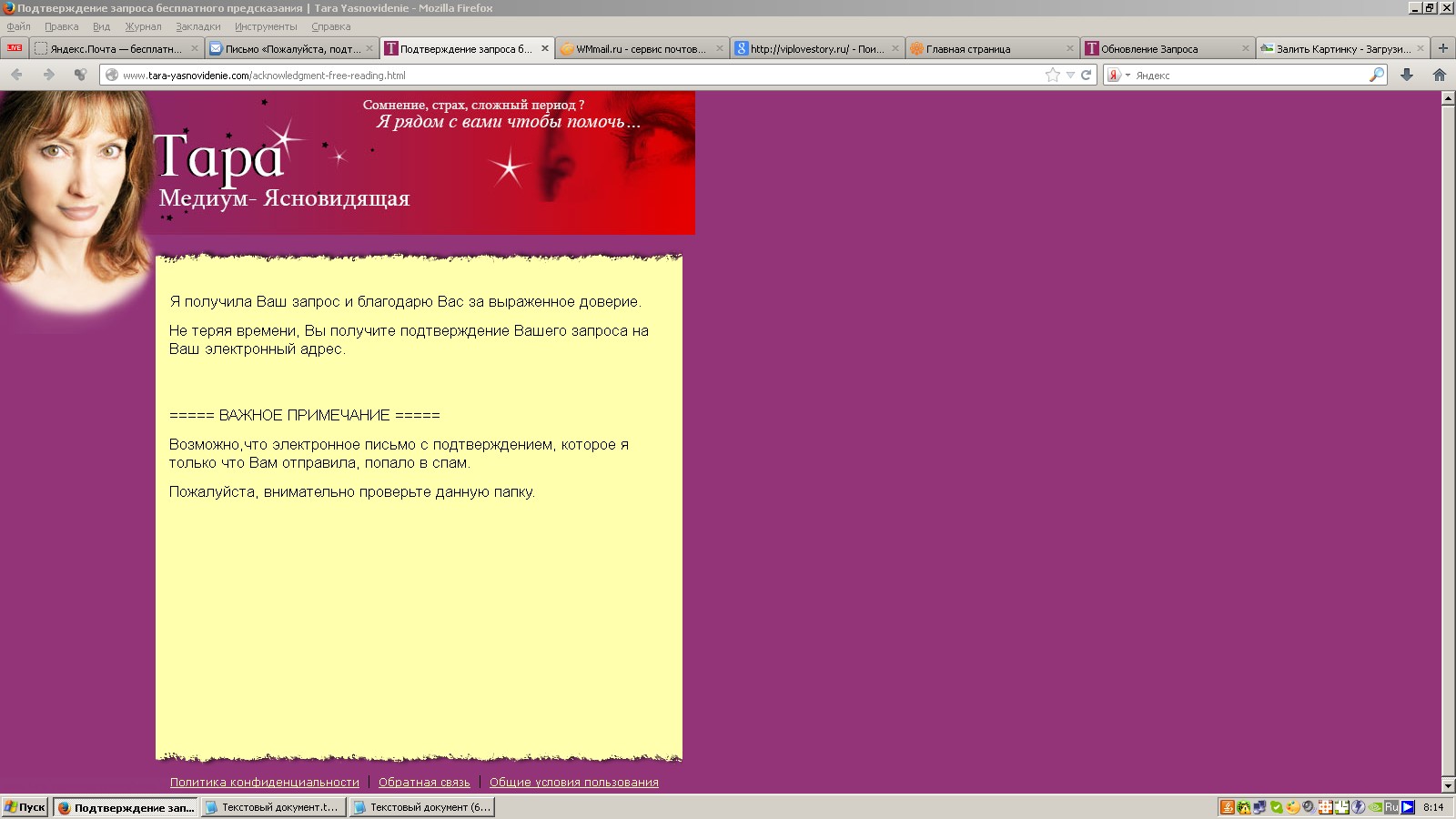
Task: Open the Обратная связь link
Action: click(424, 782)
